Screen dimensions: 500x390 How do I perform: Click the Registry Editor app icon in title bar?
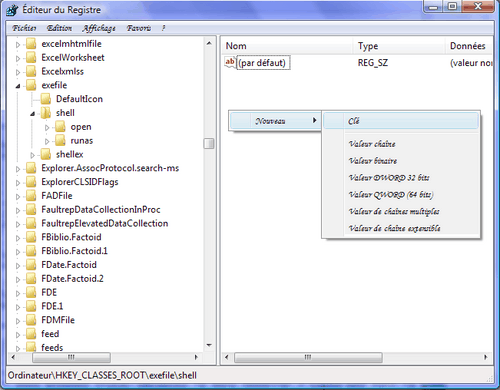point(12,10)
